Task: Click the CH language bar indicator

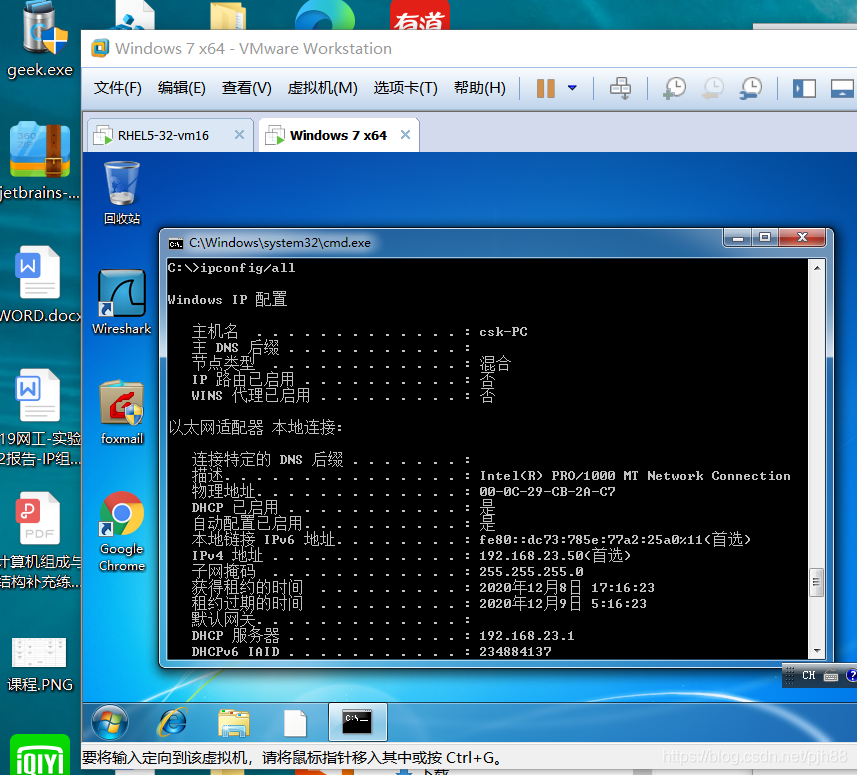Action: [808, 676]
